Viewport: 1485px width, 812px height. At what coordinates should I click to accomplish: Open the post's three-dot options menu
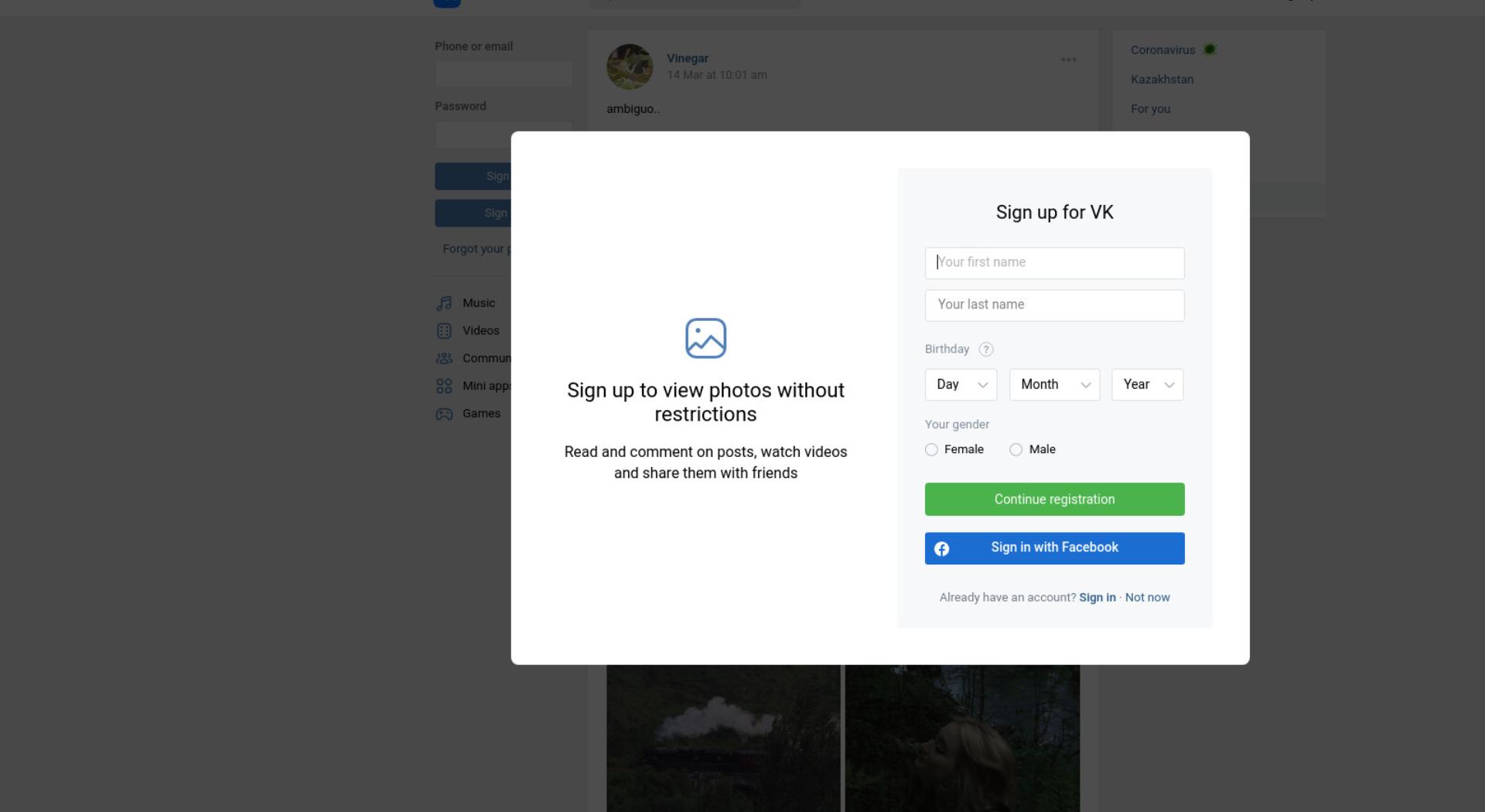coord(1069,60)
